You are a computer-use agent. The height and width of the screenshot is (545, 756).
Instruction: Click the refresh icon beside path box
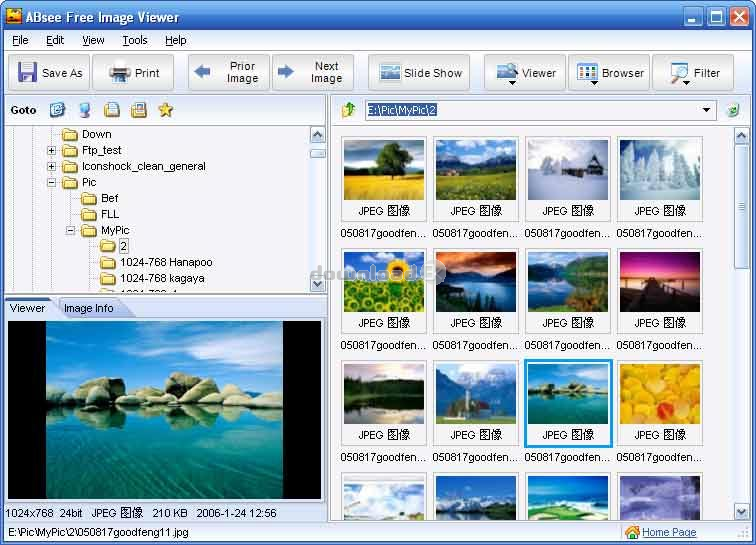(x=733, y=110)
